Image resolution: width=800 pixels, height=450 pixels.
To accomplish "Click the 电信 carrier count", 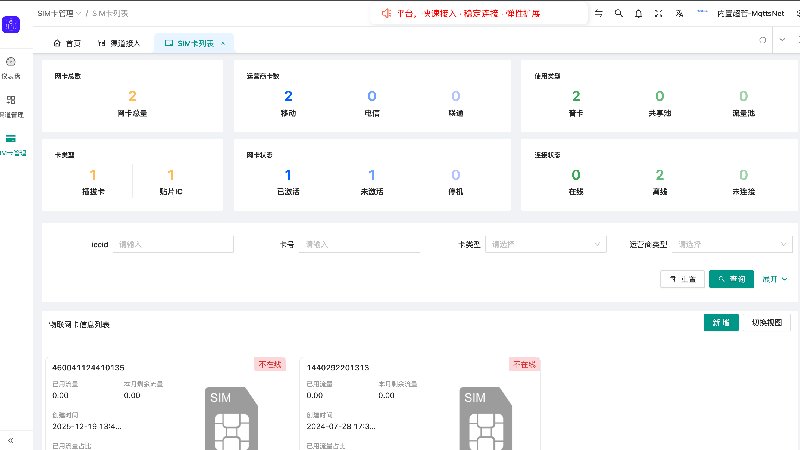I will coord(372,96).
